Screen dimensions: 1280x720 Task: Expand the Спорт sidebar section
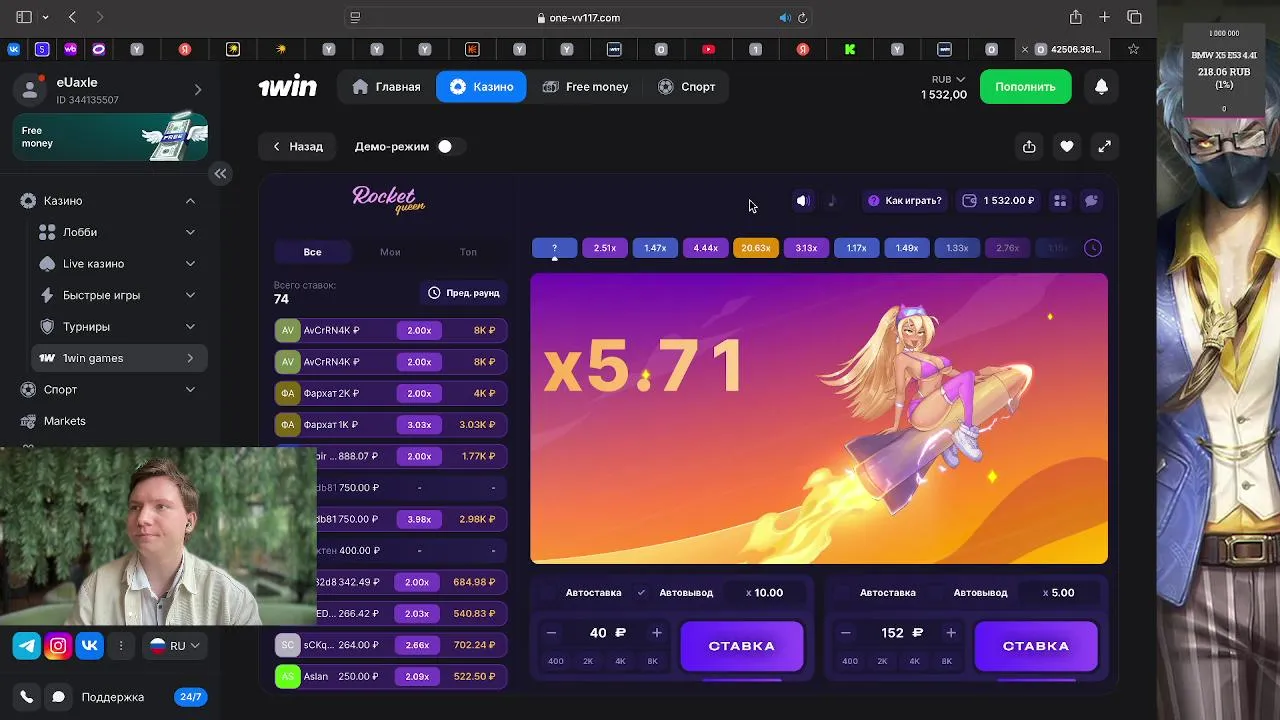coord(190,390)
